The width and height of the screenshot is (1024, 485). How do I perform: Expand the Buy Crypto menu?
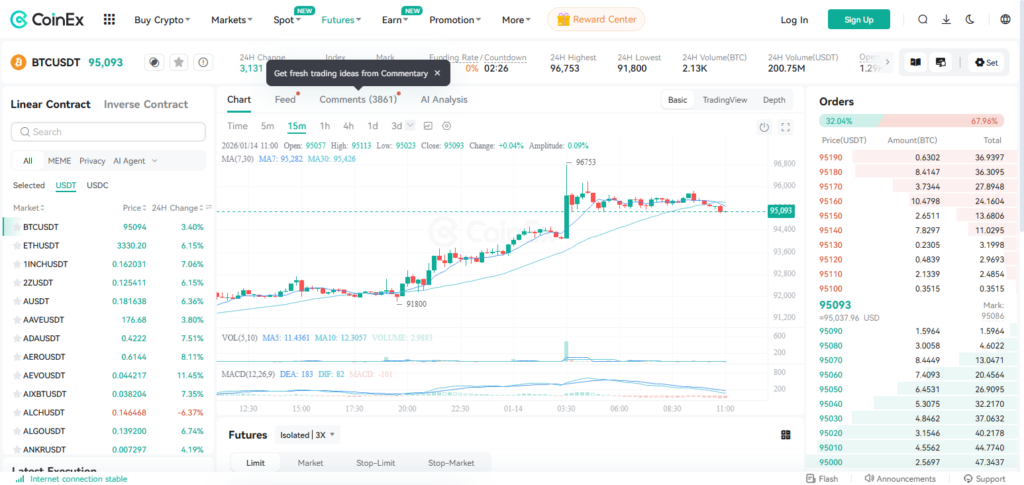pyautogui.click(x=163, y=20)
